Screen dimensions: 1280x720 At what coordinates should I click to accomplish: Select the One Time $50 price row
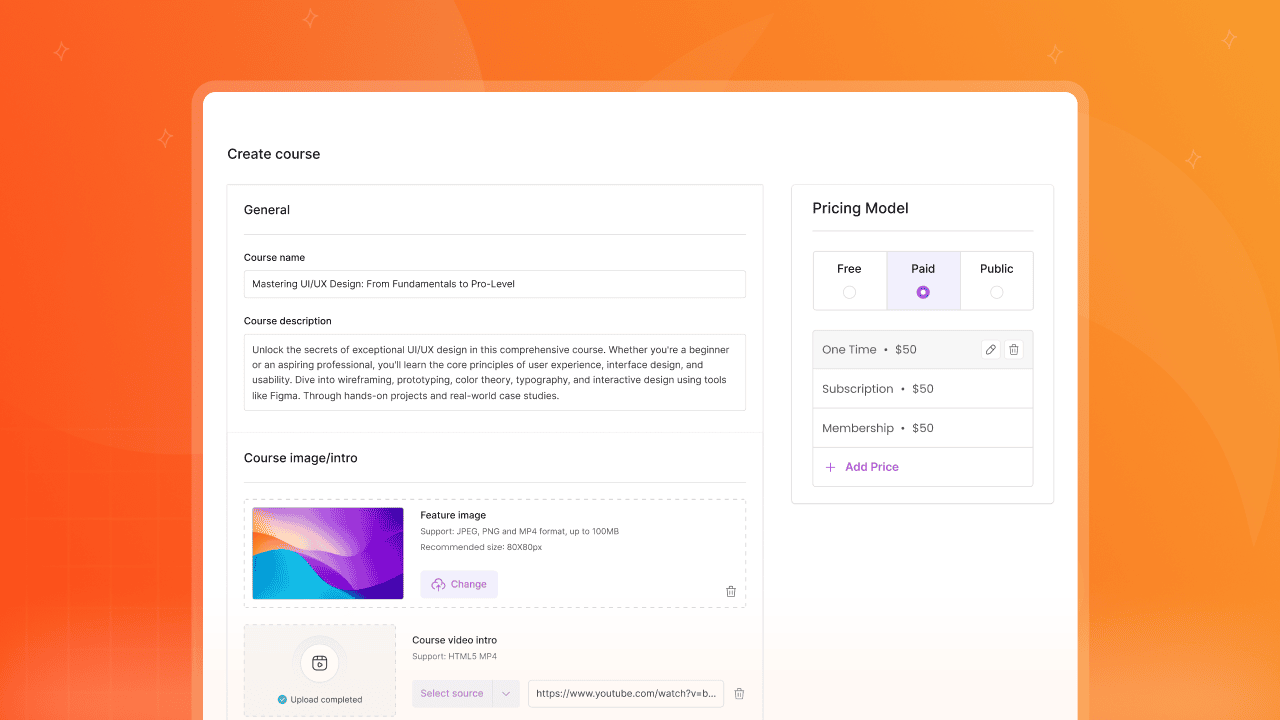922,349
